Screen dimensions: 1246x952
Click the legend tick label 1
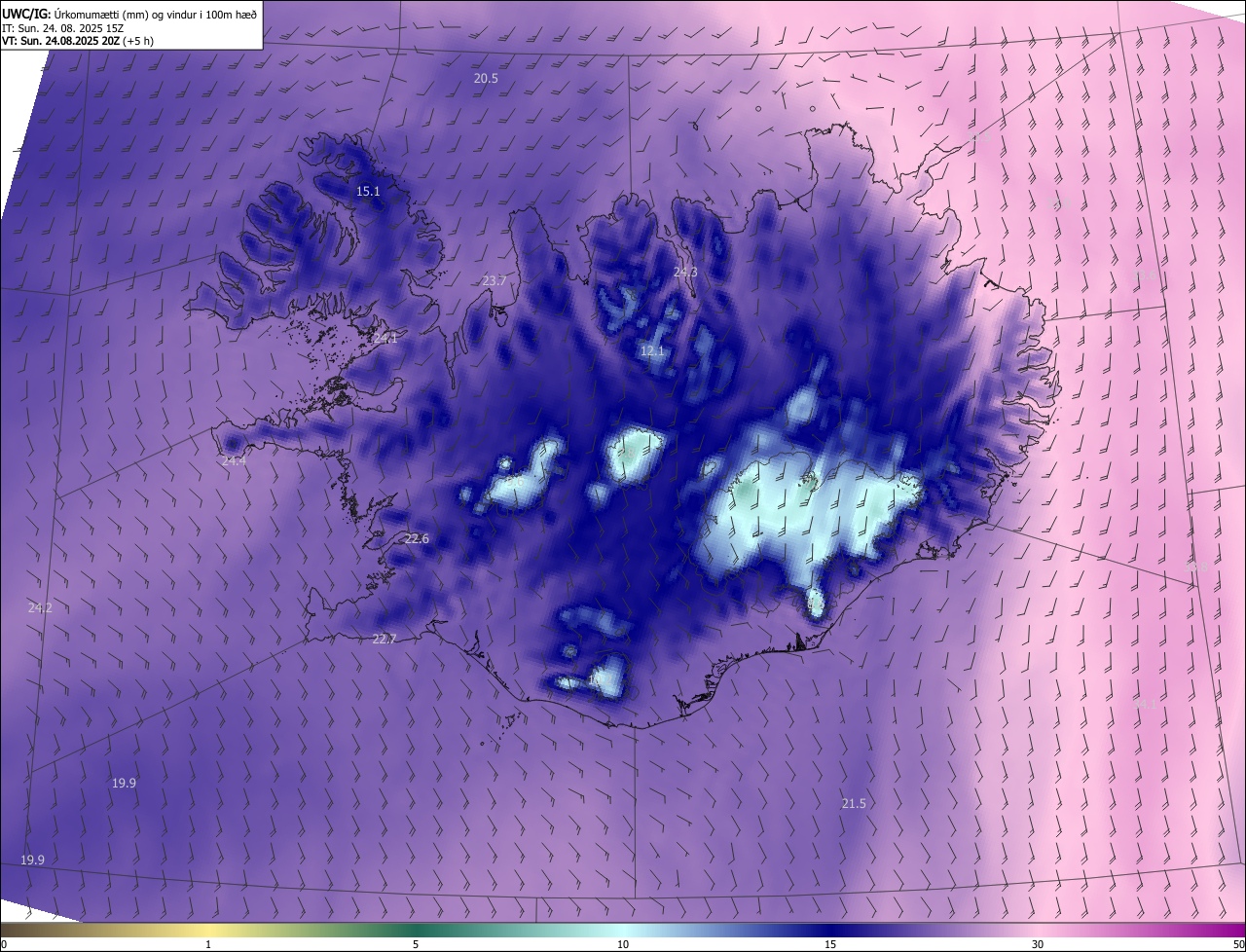click(208, 945)
